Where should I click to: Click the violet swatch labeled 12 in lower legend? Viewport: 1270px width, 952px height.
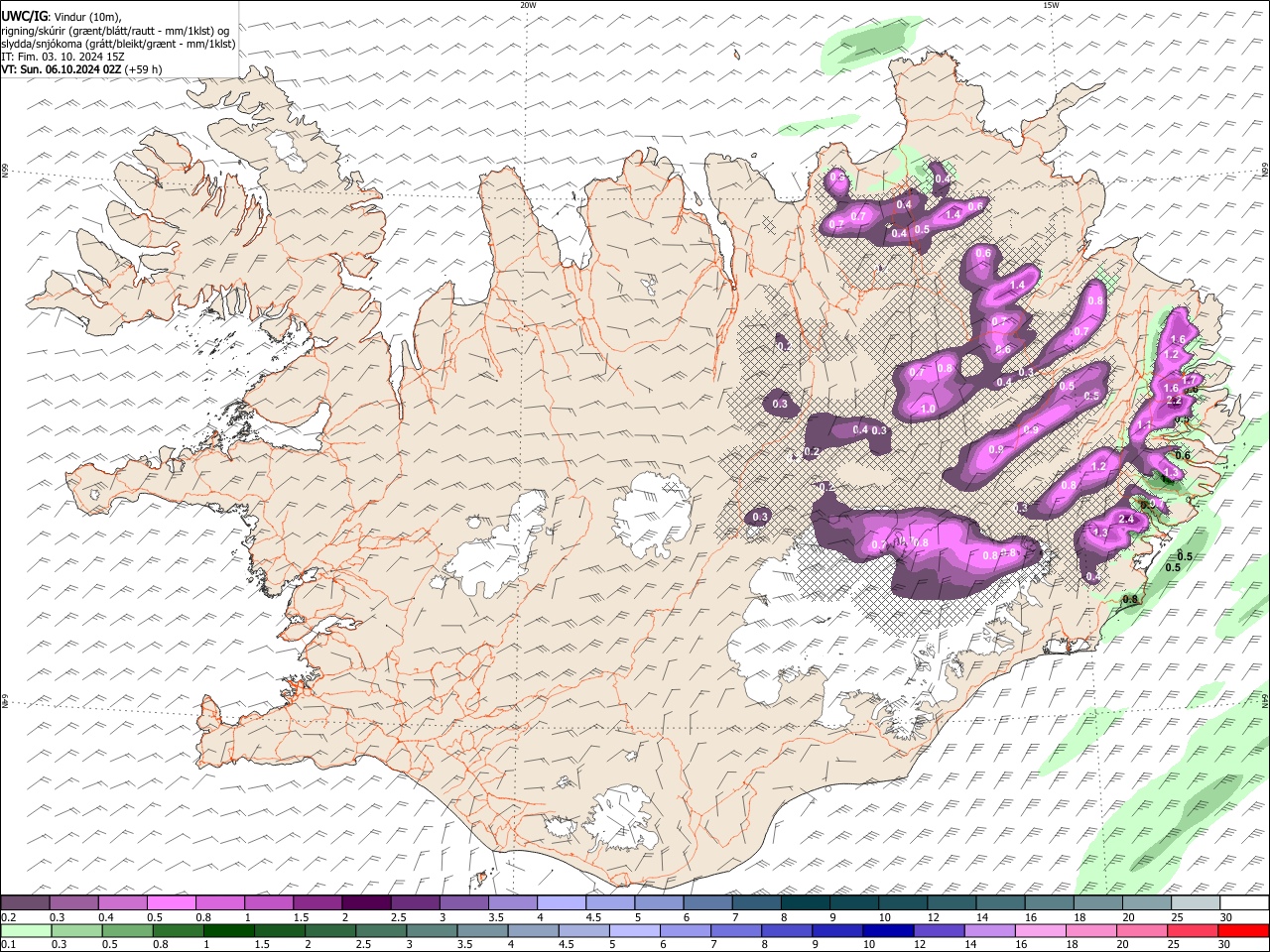(x=940, y=930)
